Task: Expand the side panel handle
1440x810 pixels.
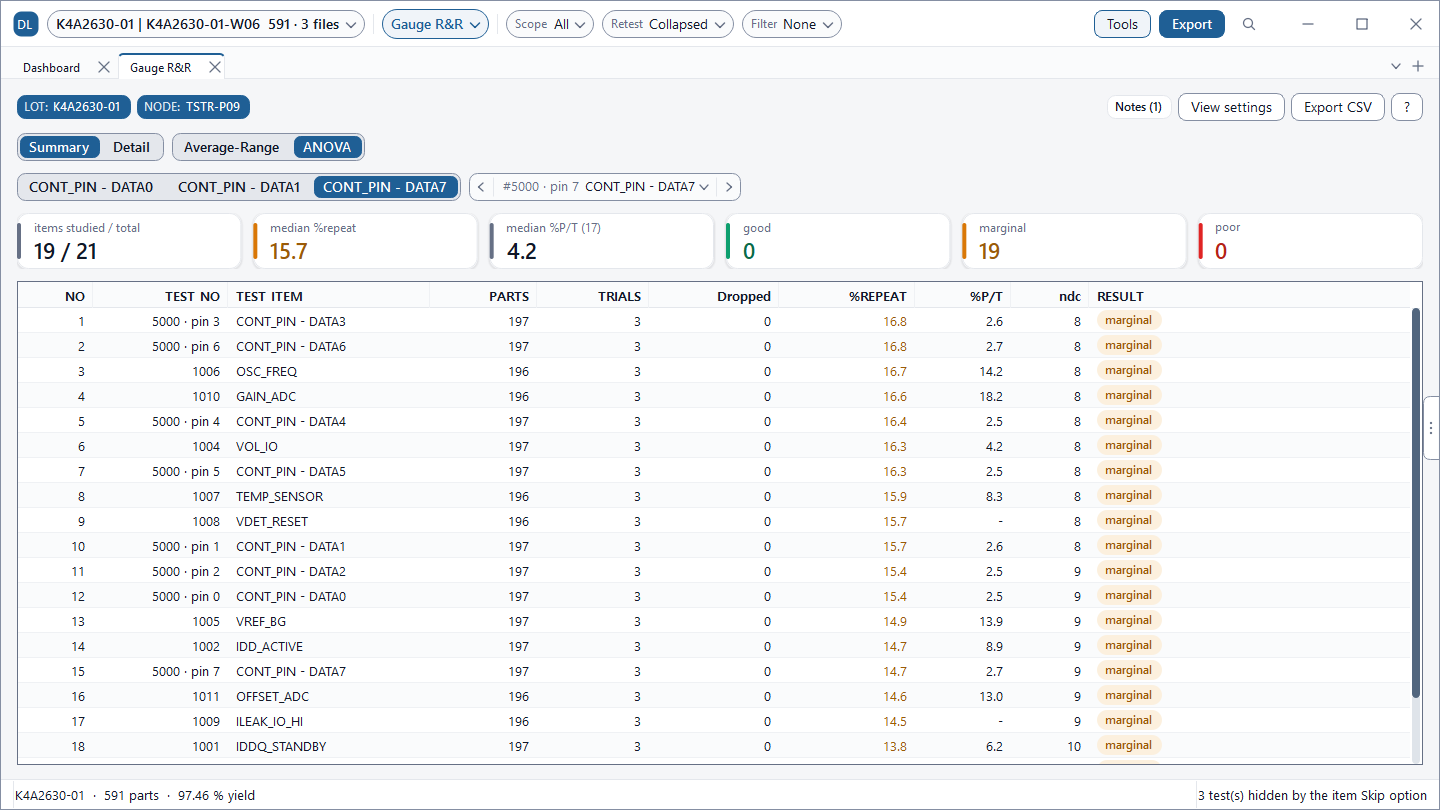Action: coord(1431,428)
